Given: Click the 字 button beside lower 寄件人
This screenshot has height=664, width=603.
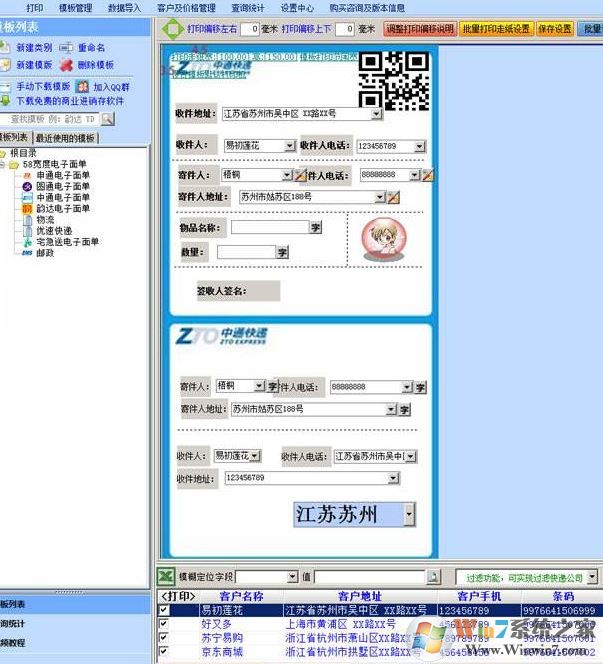Looking at the screenshot, I should (x=272, y=386).
